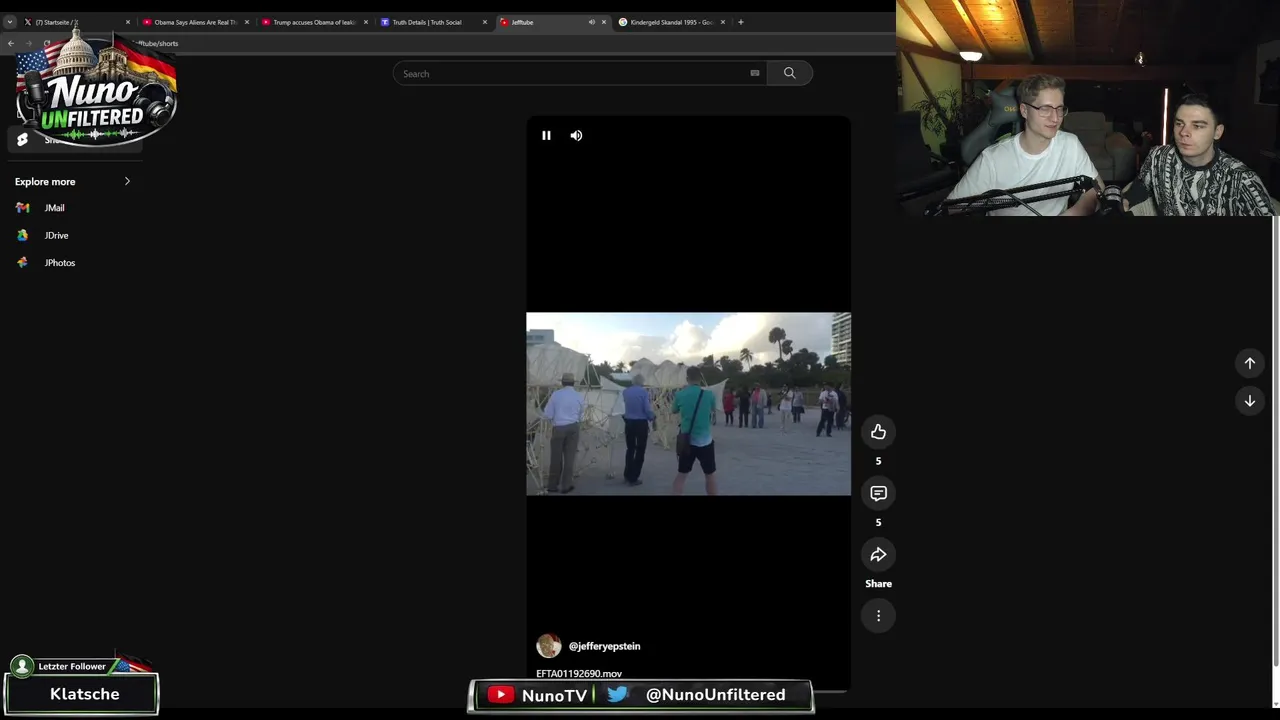This screenshot has height=720, width=1280.
Task: Click the JMail envelope icon
Action: 22,208
